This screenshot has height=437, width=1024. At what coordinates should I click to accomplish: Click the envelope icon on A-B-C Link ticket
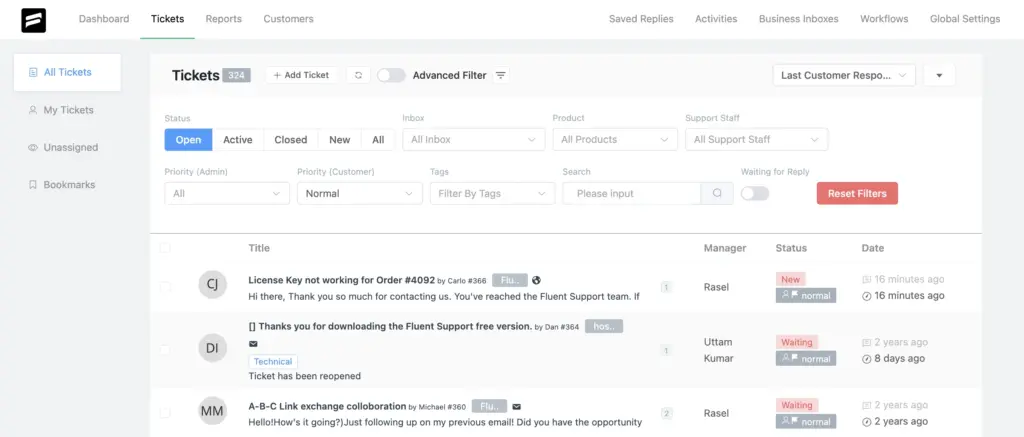pos(517,406)
